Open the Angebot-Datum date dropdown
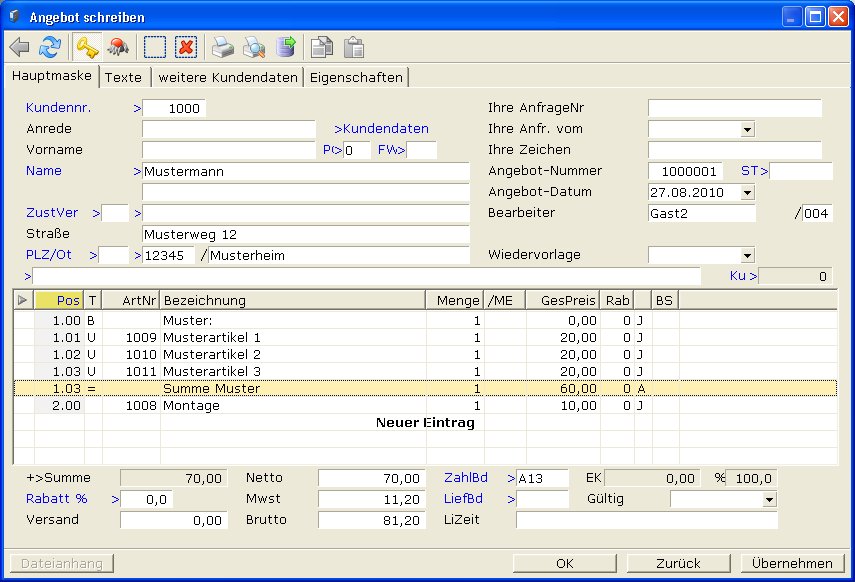The height and width of the screenshot is (582, 855). (747, 192)
